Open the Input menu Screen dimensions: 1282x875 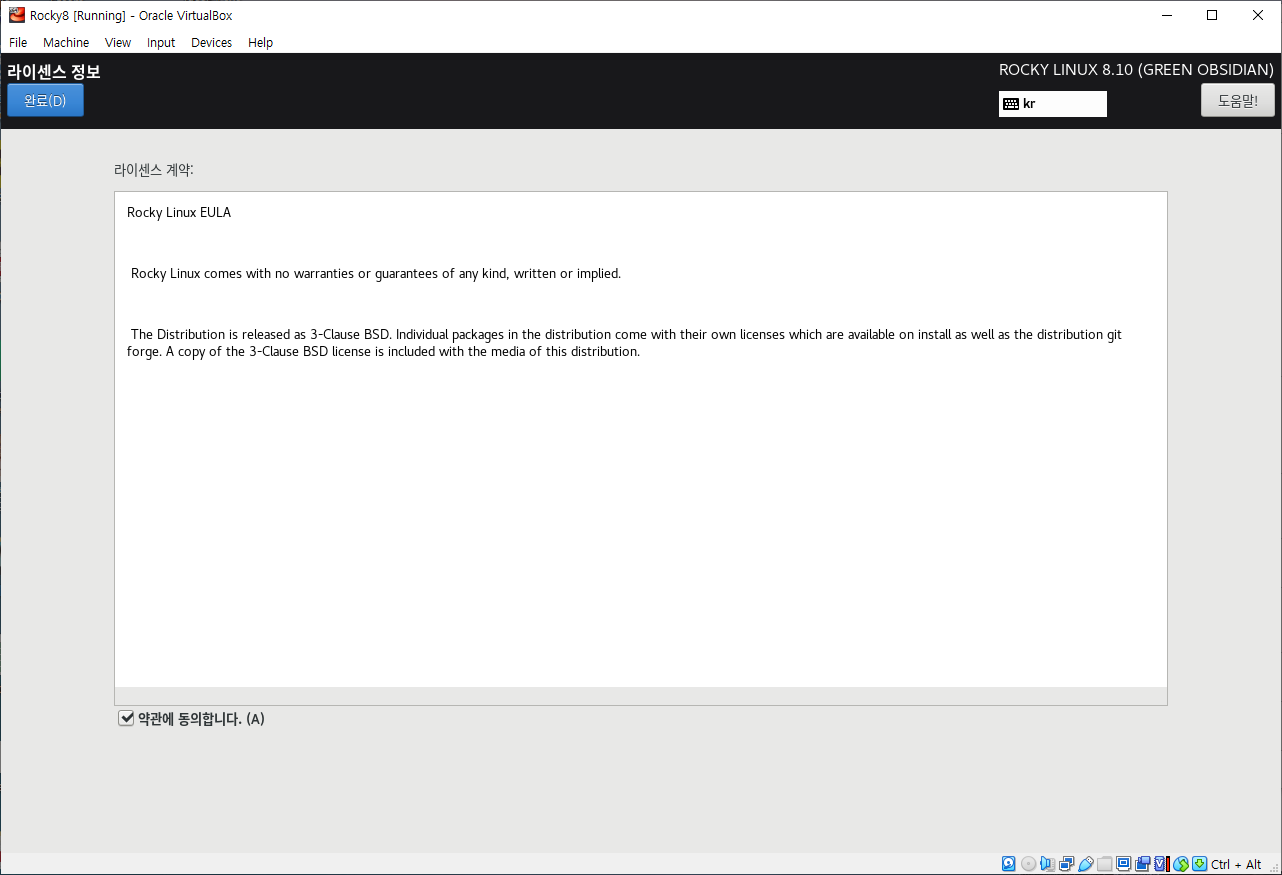161,42
